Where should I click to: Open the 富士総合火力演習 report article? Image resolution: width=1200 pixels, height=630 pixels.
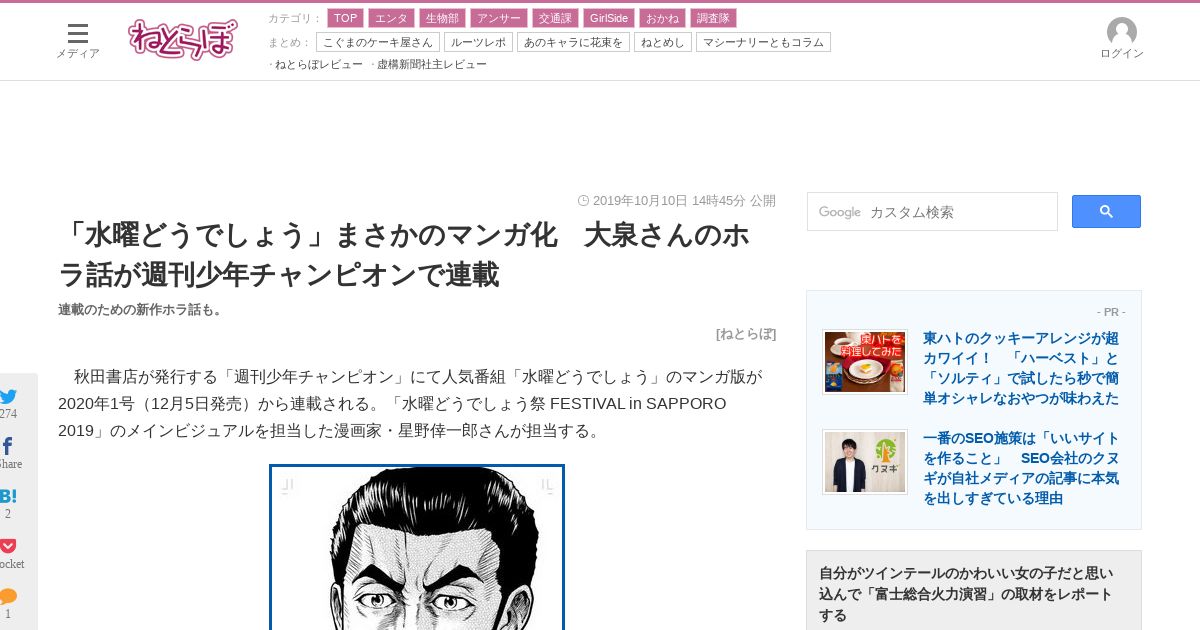(x=966, y=594)
